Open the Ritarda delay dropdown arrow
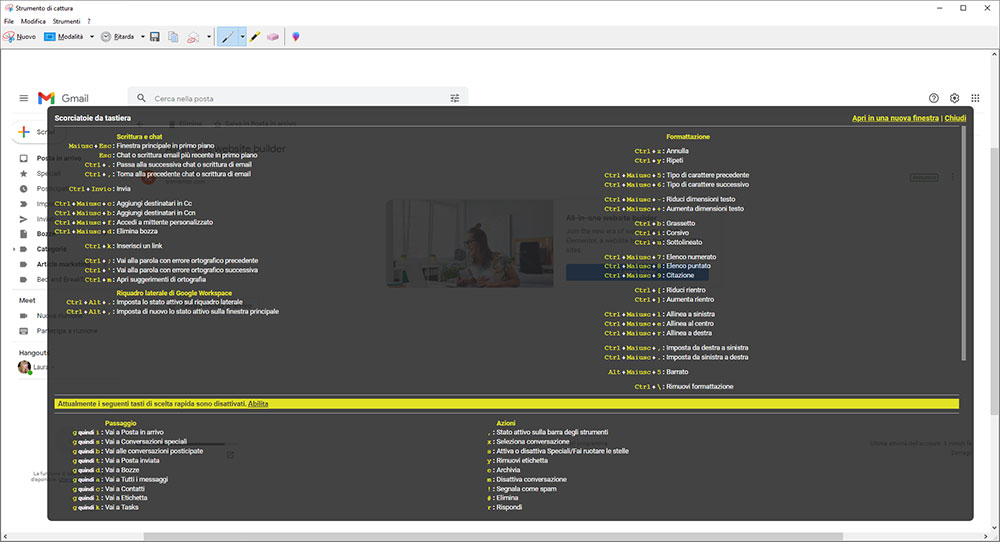 [142, 37]
